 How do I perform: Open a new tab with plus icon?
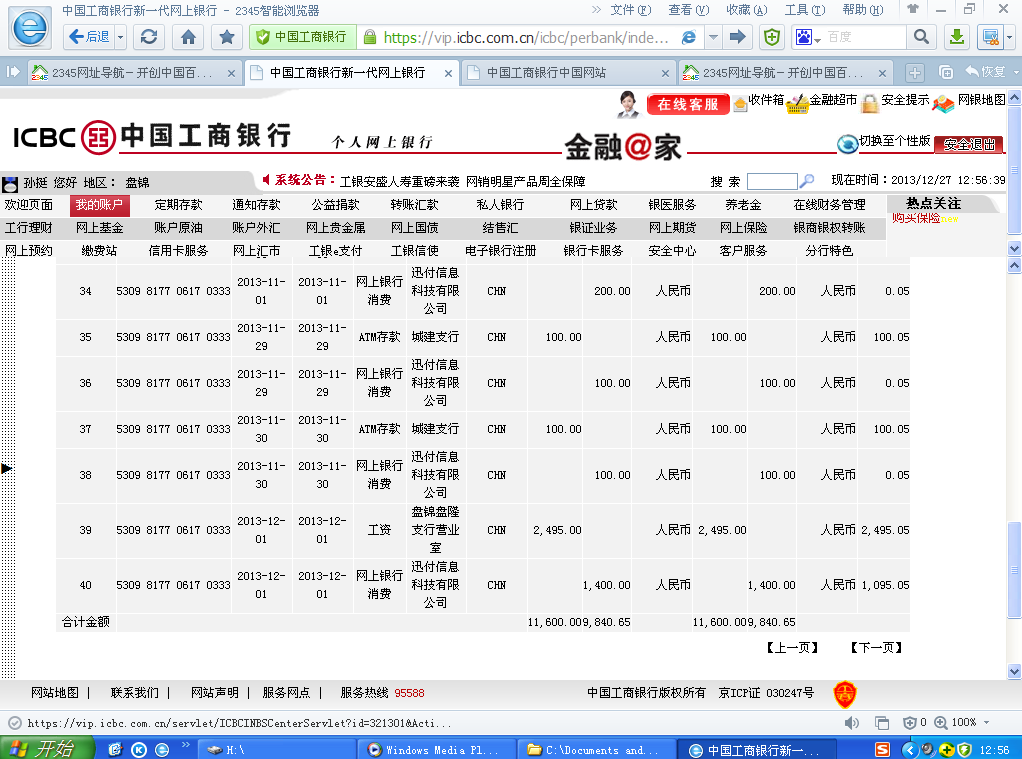pos(914,73)
